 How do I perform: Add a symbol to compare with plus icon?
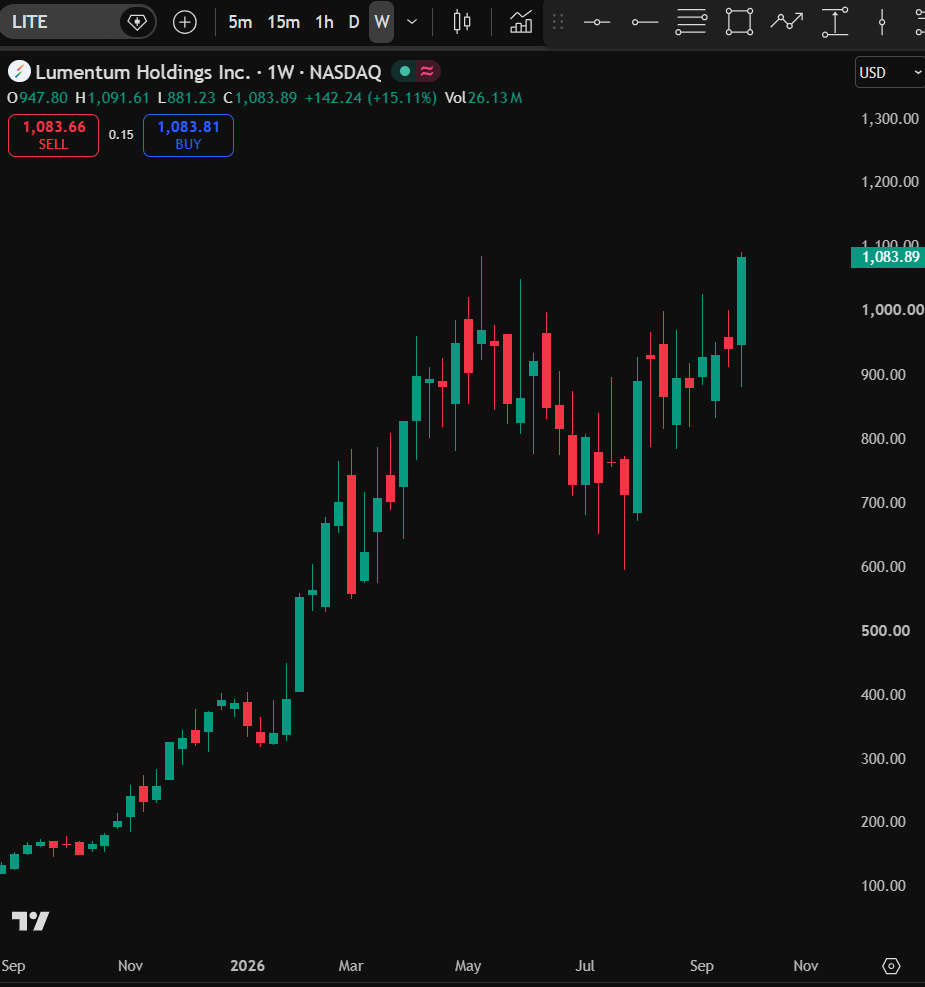pyautogui.click(x=184, y=23)
